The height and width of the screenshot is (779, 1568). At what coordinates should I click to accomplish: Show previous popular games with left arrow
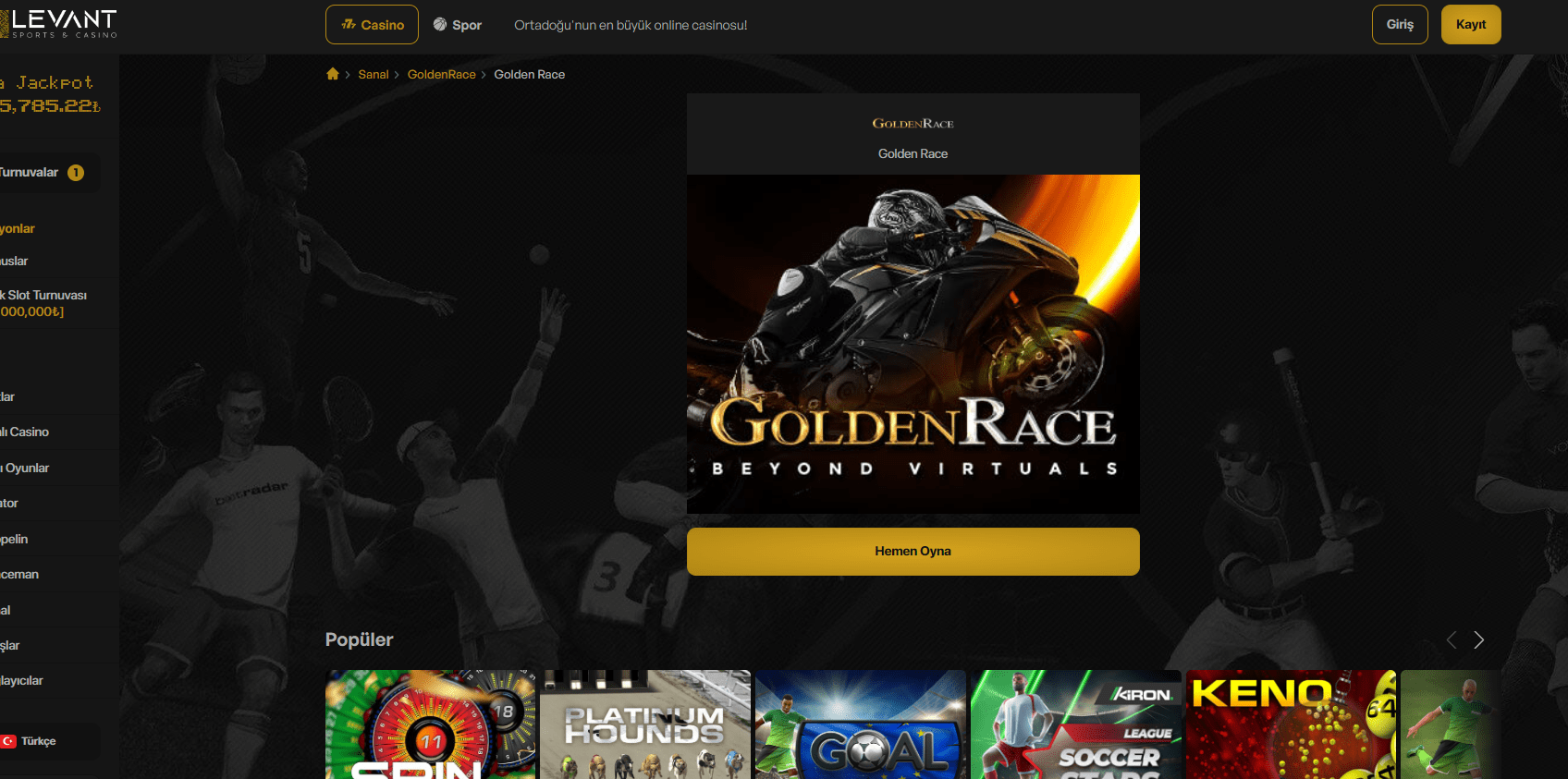(1452, 639)
